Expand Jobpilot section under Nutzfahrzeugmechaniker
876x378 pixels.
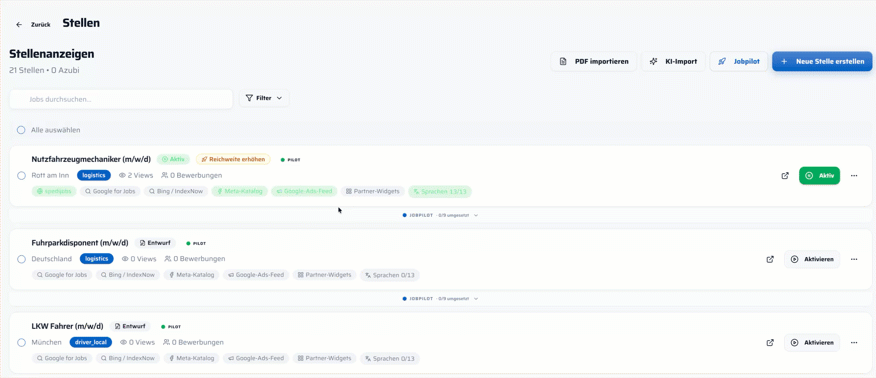440,215
